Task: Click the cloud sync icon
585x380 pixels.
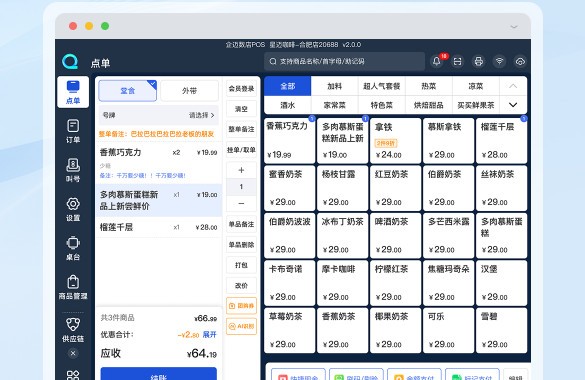Action: pyautogui.click(x=520, y=61)
